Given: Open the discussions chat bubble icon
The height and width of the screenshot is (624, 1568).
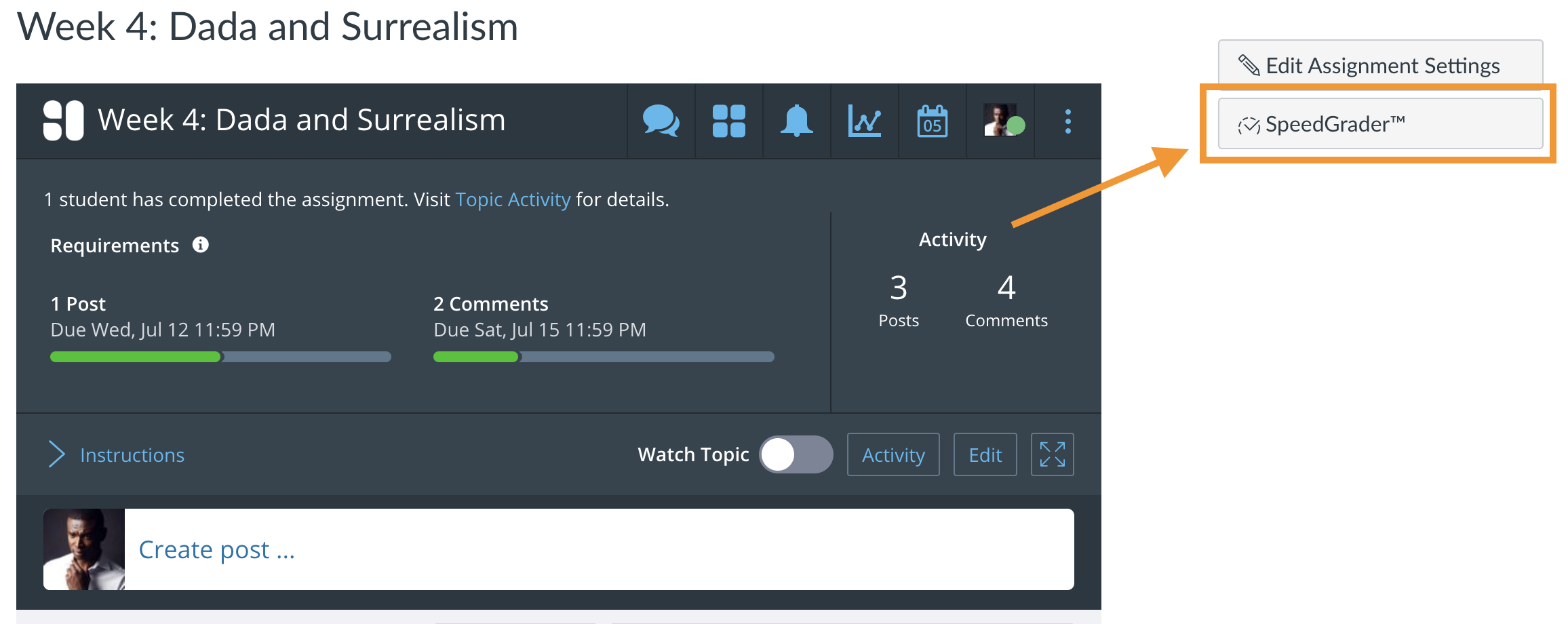Looking at the screenshot, I should coord(661,121).
